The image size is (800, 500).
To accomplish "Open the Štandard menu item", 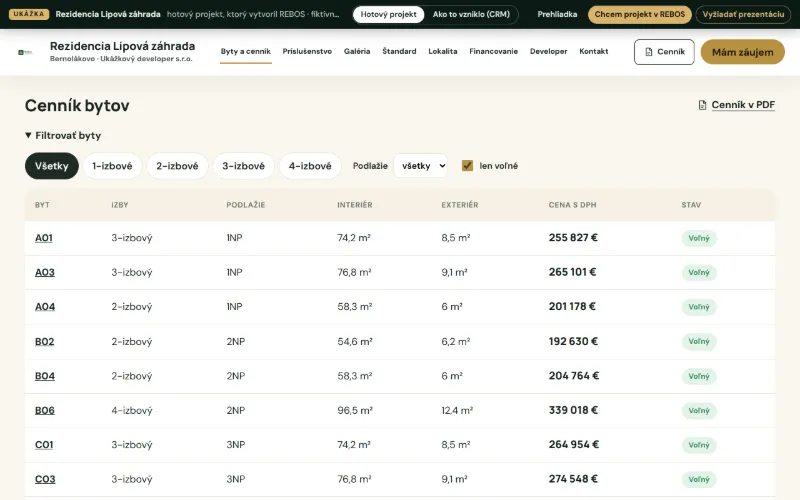I will 399,52.
